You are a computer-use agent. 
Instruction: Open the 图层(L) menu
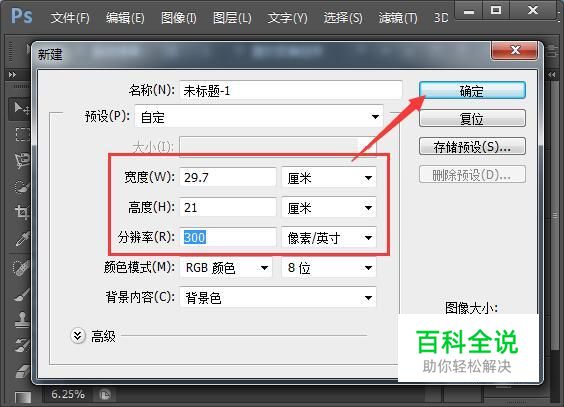232,18
